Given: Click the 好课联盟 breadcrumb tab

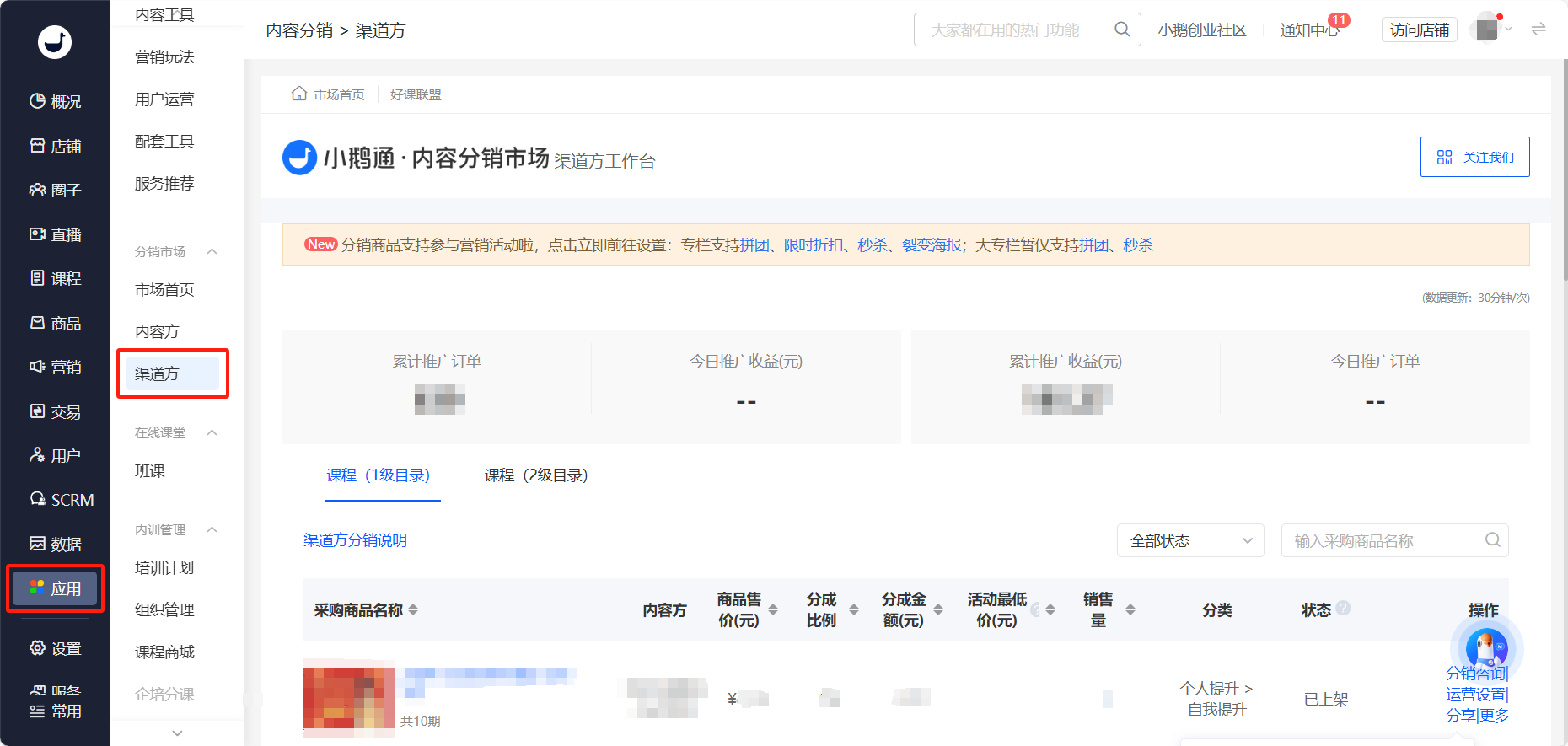Looking at the screenshot, I should coord(416,94).
